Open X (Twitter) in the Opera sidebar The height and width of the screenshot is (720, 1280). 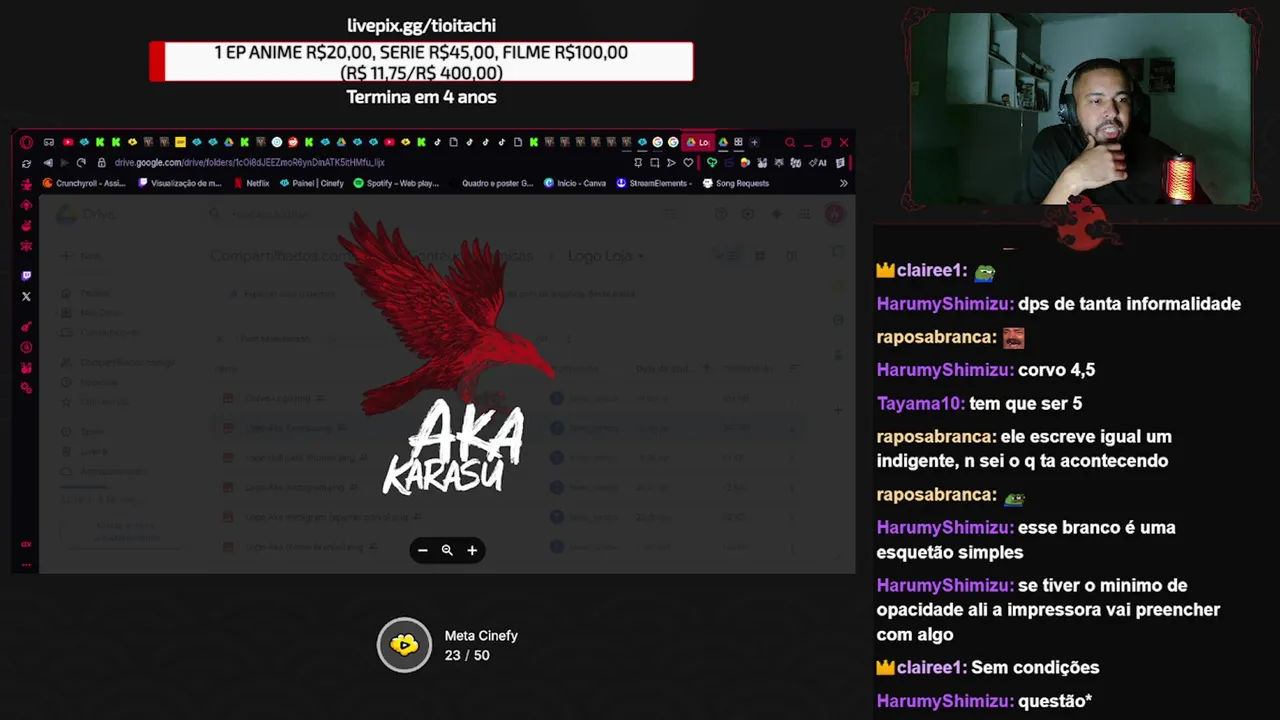(x=26, y=296)
